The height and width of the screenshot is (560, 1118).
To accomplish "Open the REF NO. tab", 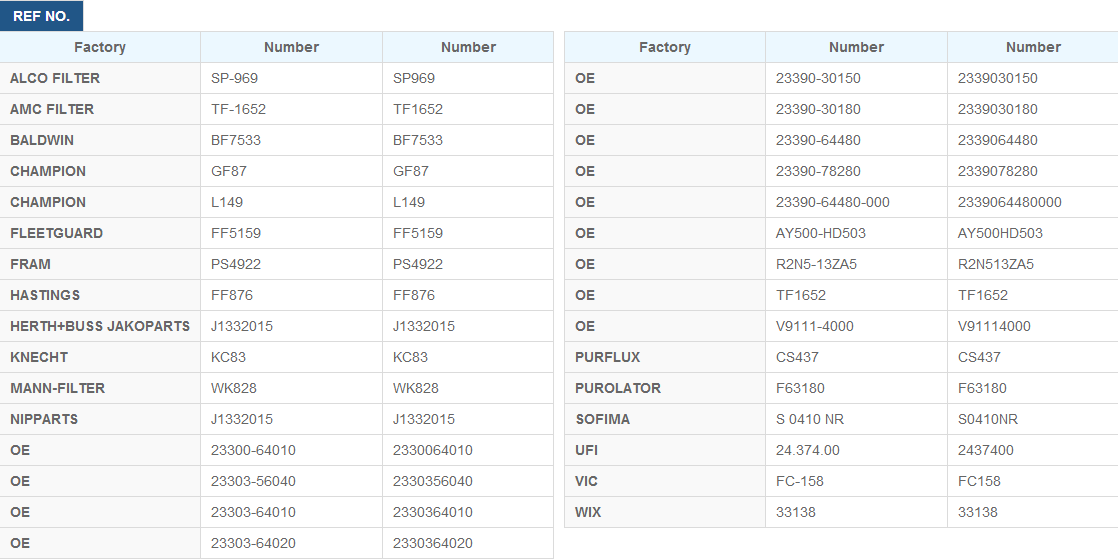I will 41,16.
